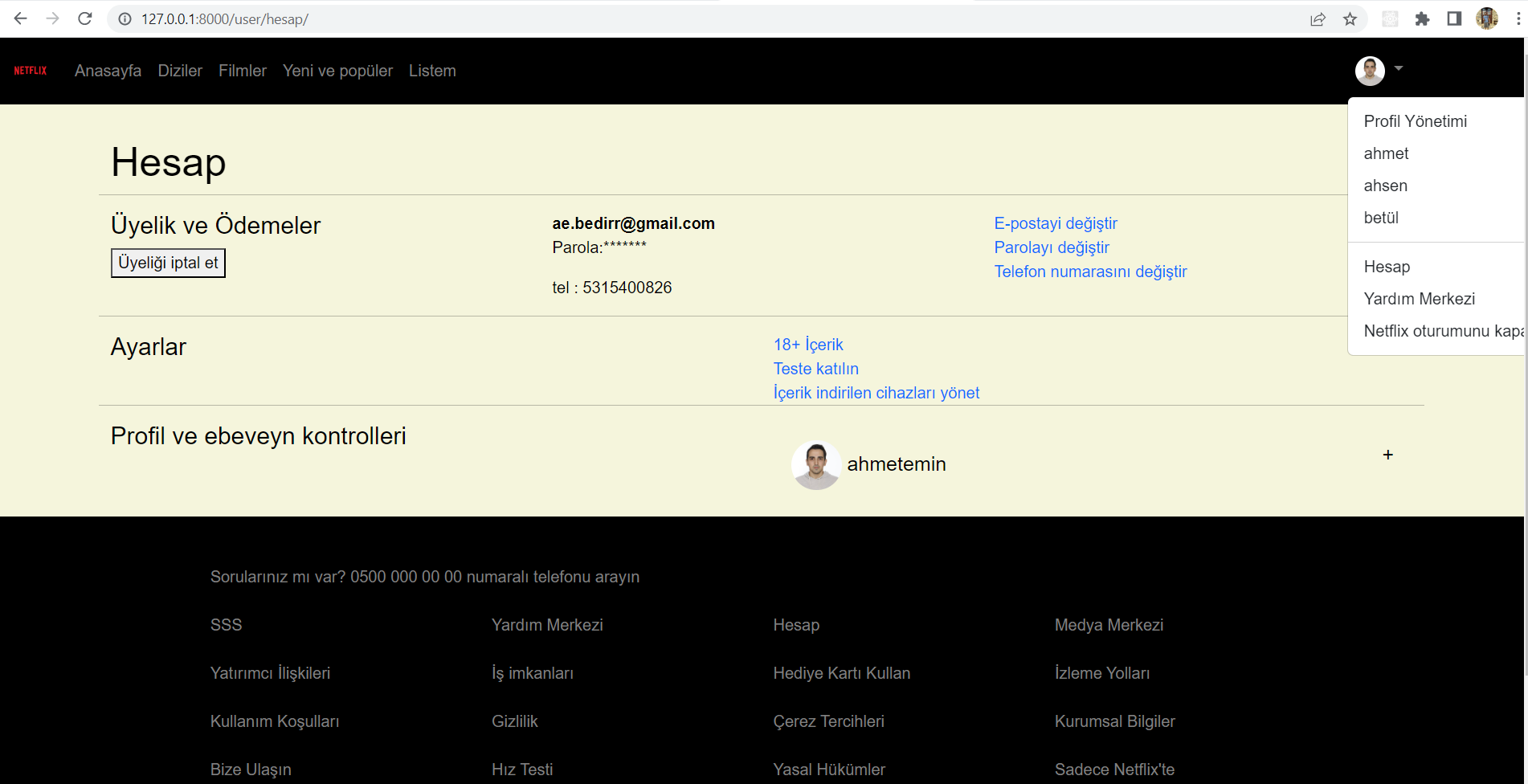
Task: Open the browser extensions puzzle icon
Action: coord(1422,19)
